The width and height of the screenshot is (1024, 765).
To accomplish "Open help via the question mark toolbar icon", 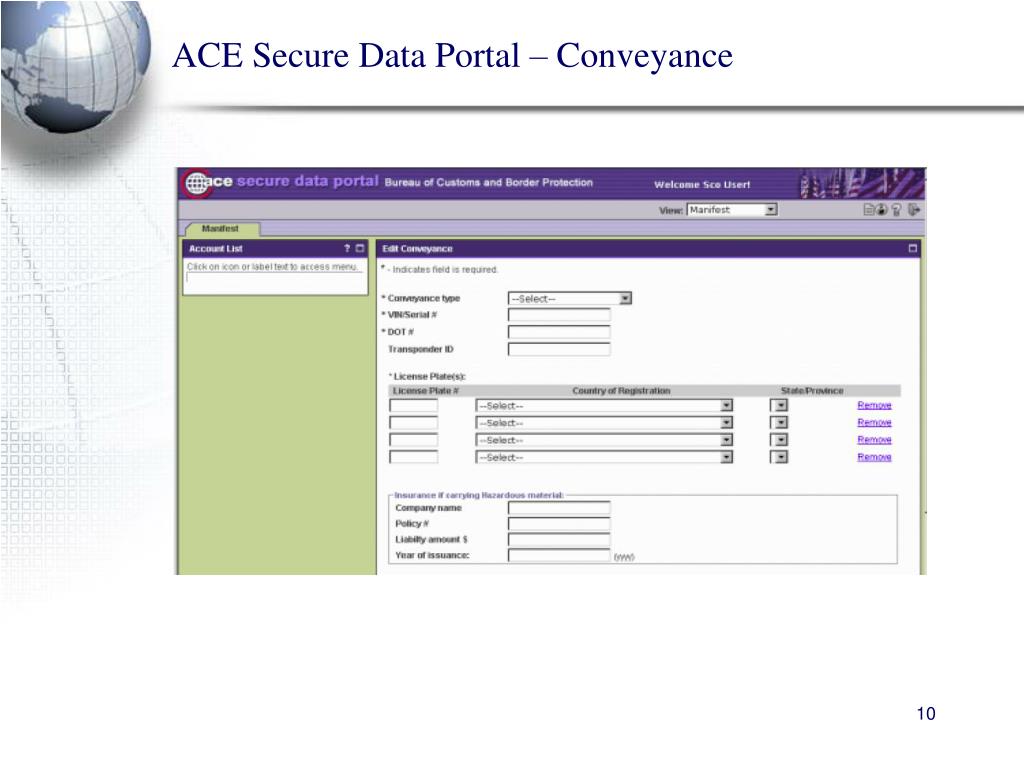I will [x=896, y=210].
